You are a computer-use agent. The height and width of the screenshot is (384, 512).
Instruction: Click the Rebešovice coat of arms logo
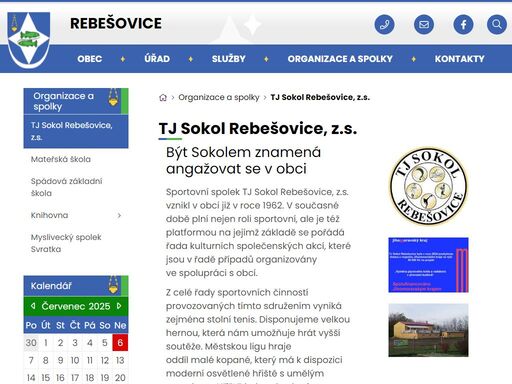[29, 39]
